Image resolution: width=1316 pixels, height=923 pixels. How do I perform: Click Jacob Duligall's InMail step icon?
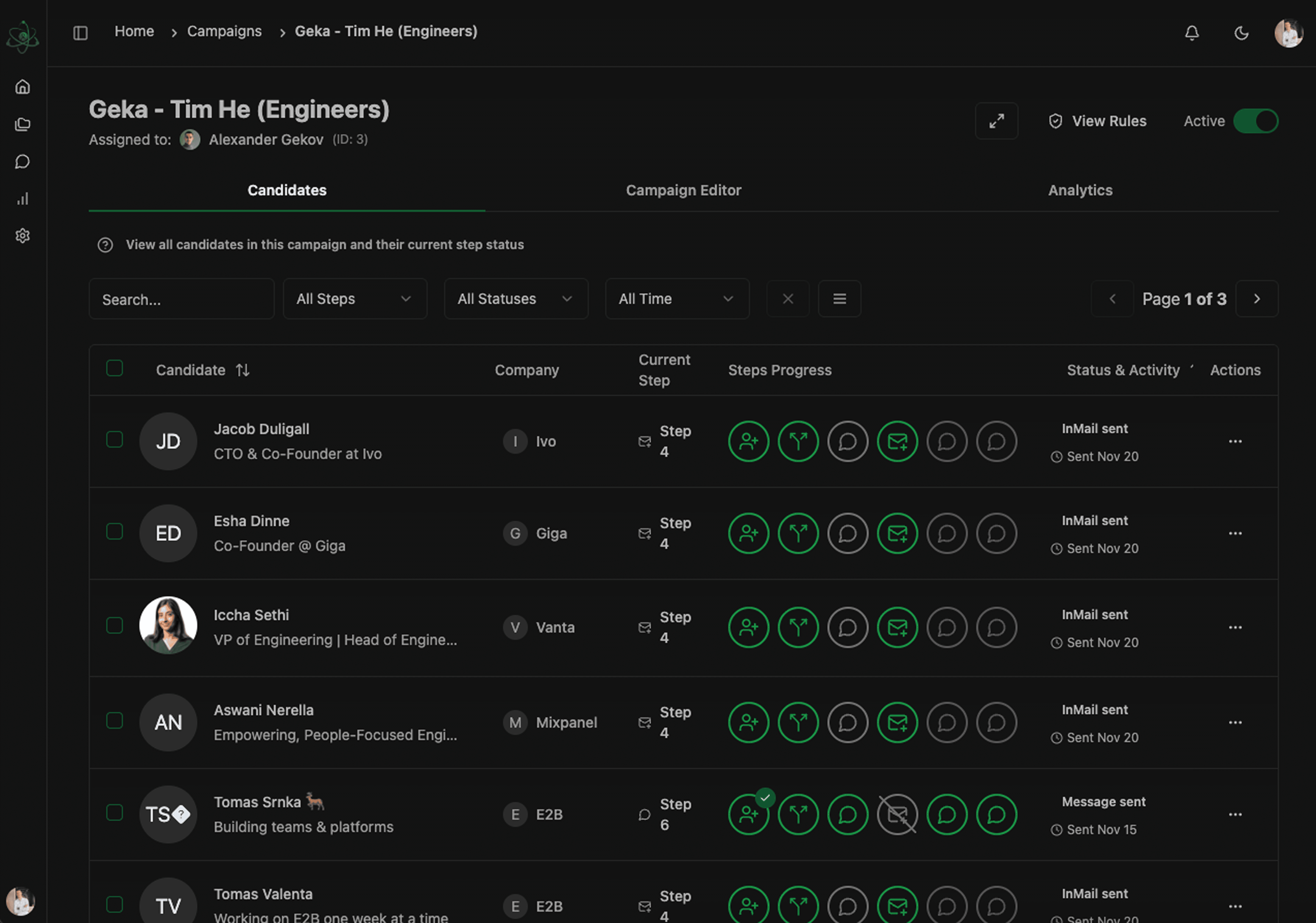pyautogui.click(x=897, y=441)
